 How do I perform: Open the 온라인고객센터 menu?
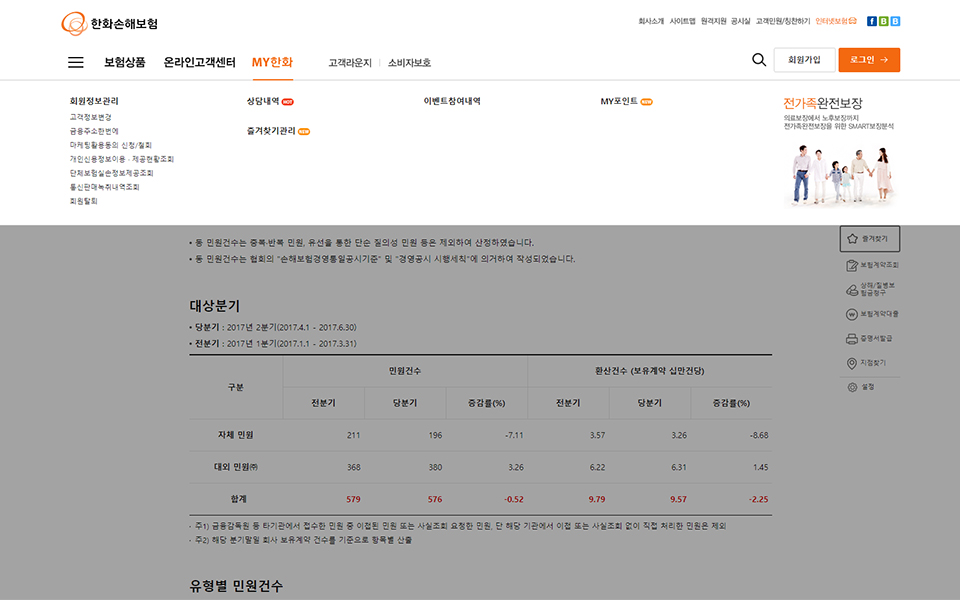click(200, 62)
